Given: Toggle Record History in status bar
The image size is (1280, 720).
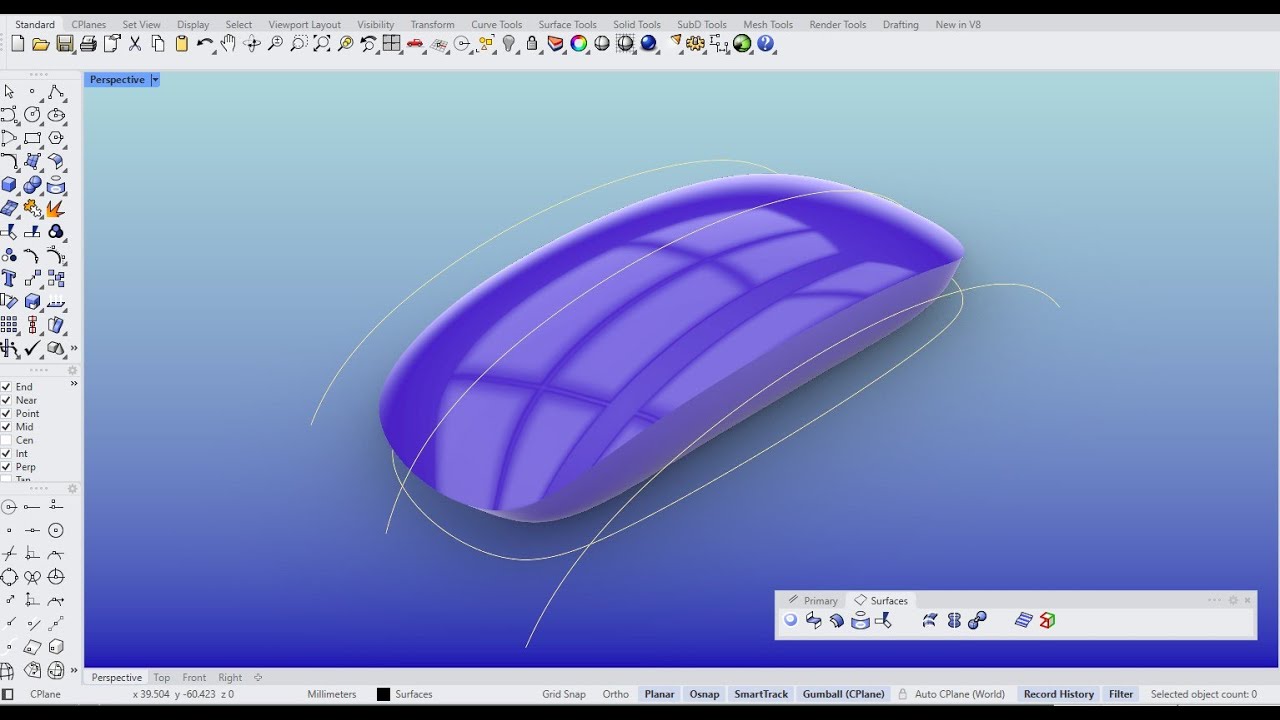Looking at the screenshot, I should point(1059,694).
